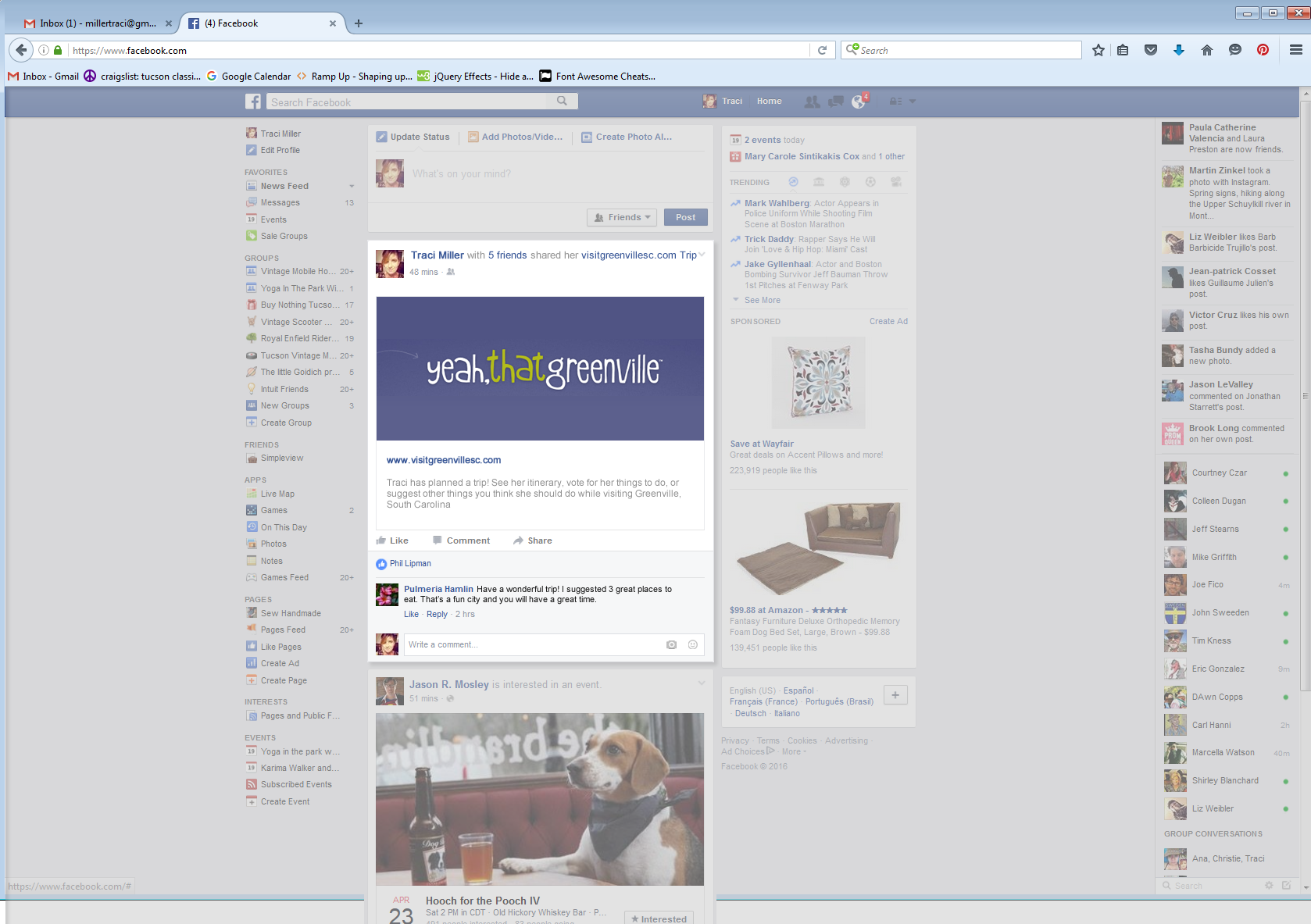Viewport: 1311px width, 924px height.
Task: Open Jason R. Mosley post options chevron
Action: pos(702,683)
